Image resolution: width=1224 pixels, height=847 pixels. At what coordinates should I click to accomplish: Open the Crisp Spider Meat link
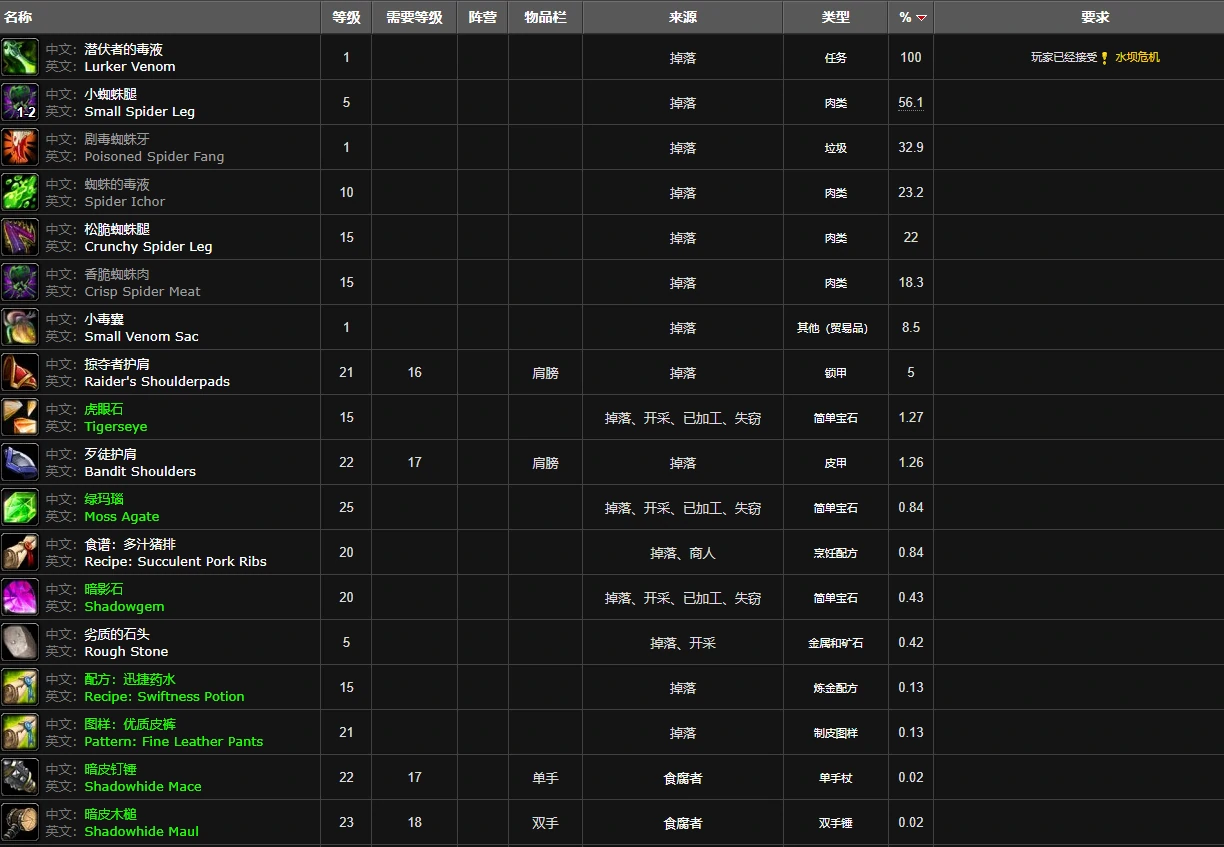(x=142, y=292)
